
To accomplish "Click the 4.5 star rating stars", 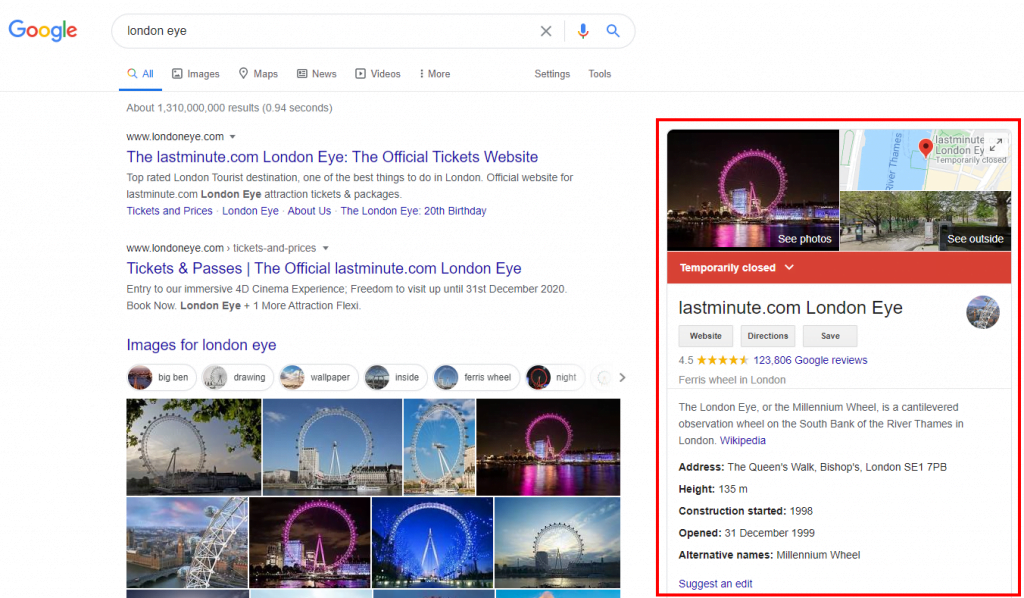I will pyautogui.click(x=722, y=359).
